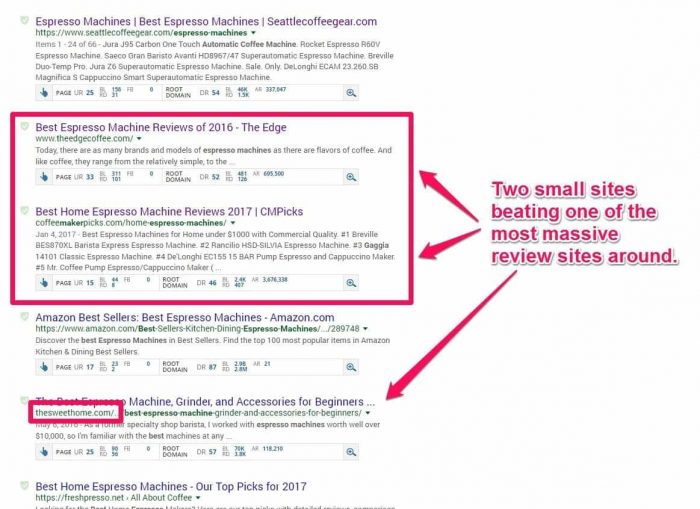This screenshot has width=700, height=509.
Task: Click the amazon.com Best-Sellers URL text
Action: point(197,329)
